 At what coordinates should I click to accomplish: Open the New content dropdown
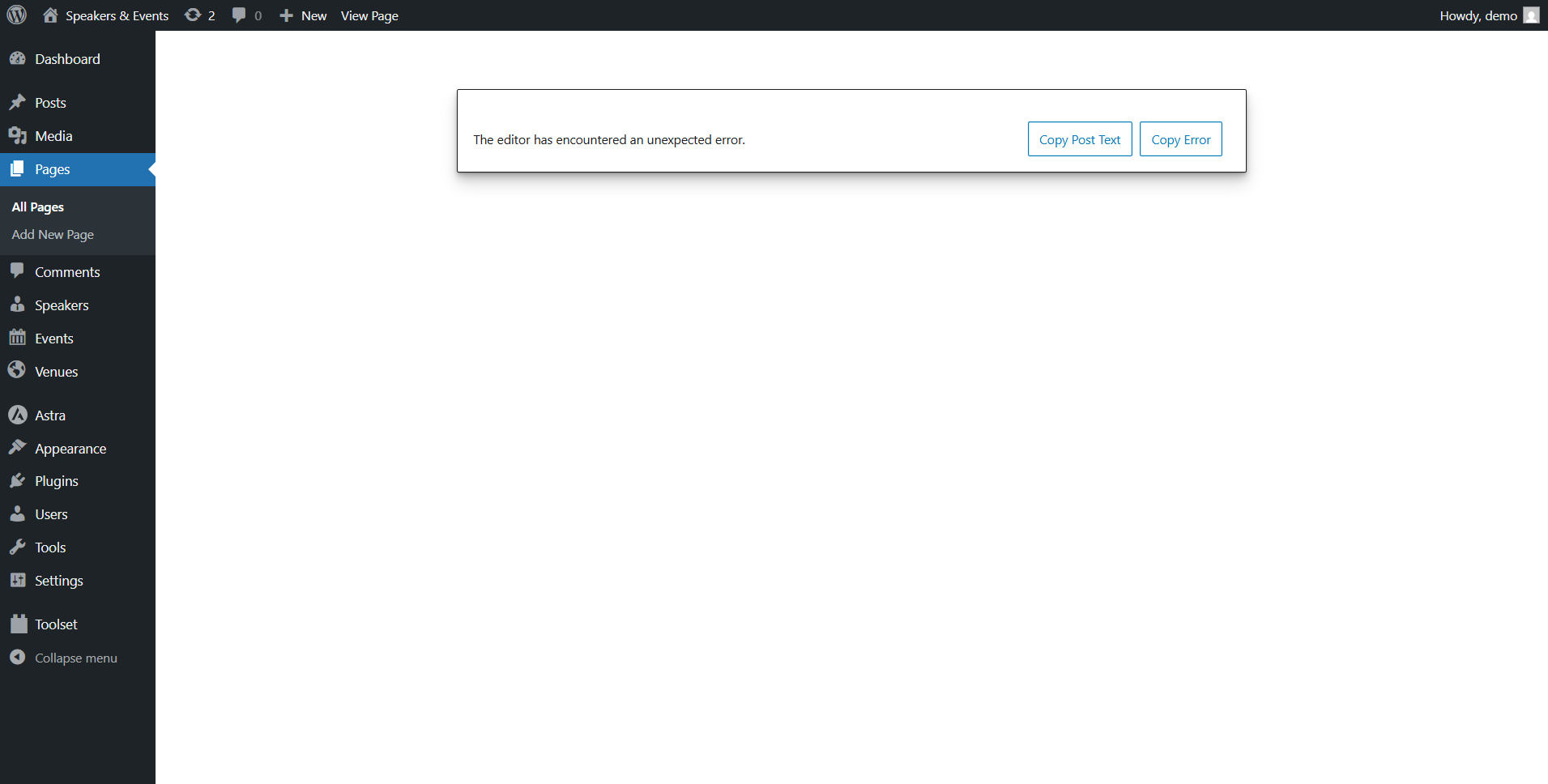[303, 15]
